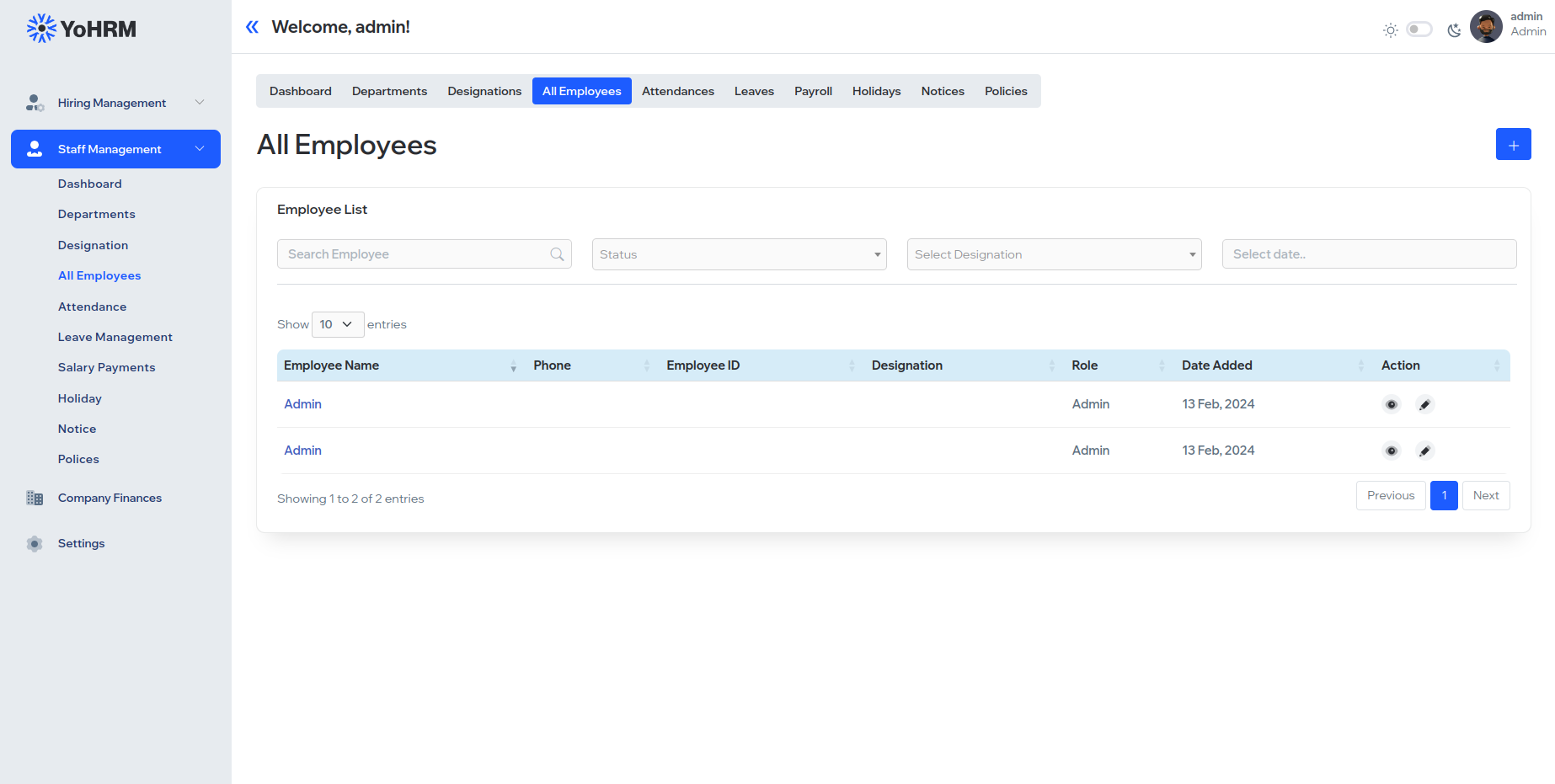Click the plus add employee button
Screen dimensions: 1555x784
(x=1513, y=144)
